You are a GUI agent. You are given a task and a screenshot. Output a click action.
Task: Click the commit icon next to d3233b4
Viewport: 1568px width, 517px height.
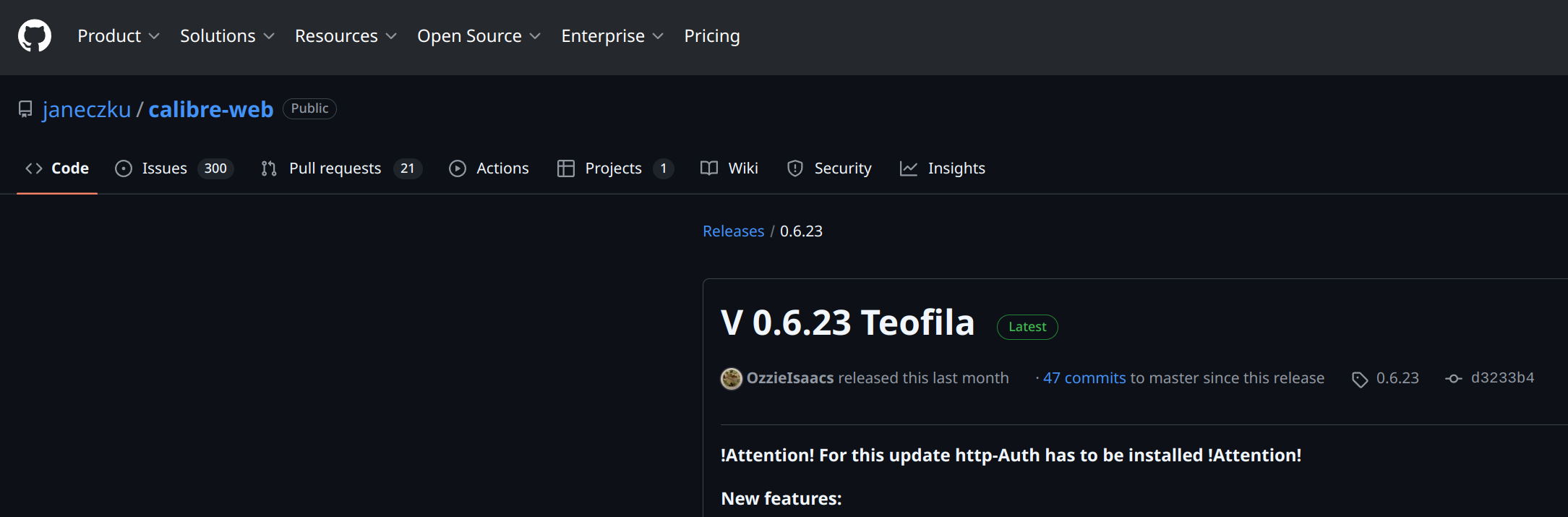point(1453,379)
